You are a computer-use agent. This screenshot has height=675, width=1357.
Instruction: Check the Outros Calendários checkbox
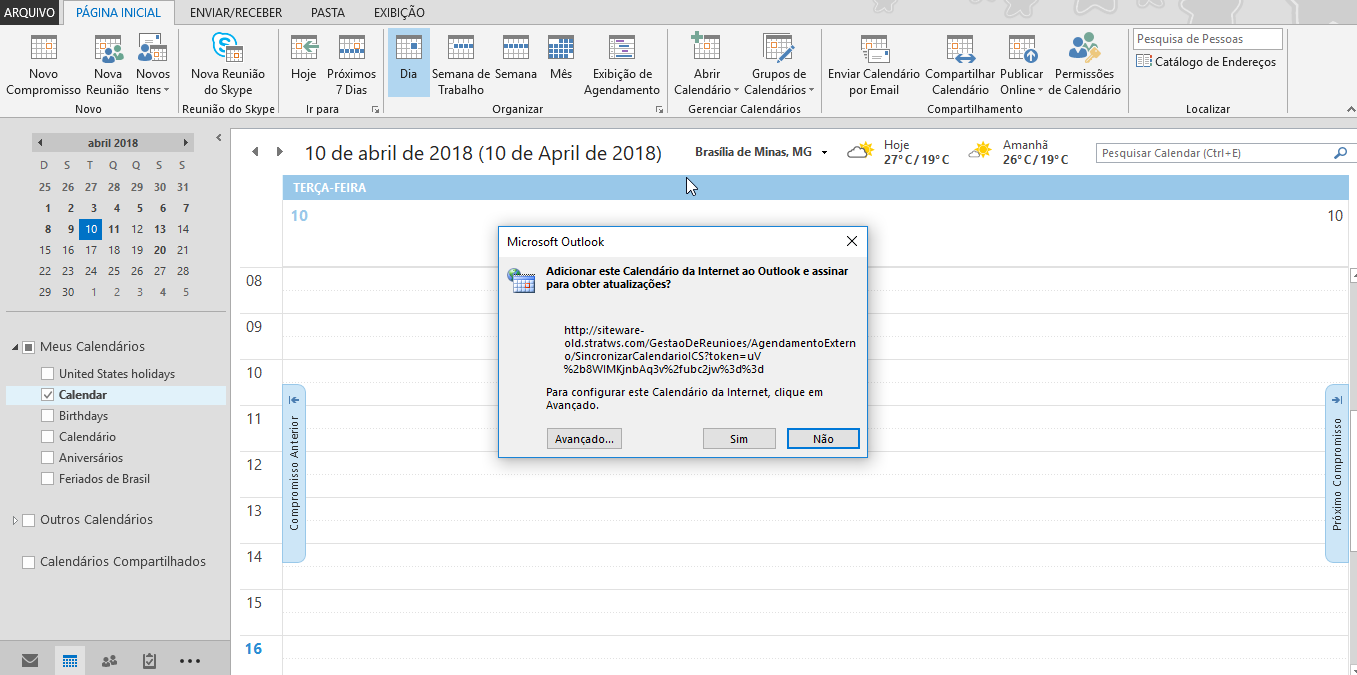tap(29, 520)
